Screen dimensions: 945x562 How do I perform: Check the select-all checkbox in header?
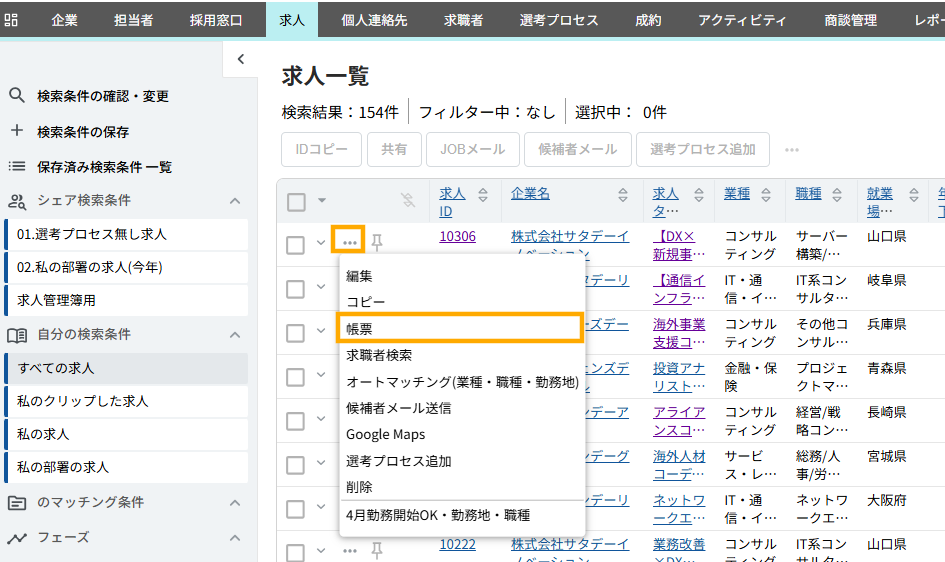[x=296, y=202]
